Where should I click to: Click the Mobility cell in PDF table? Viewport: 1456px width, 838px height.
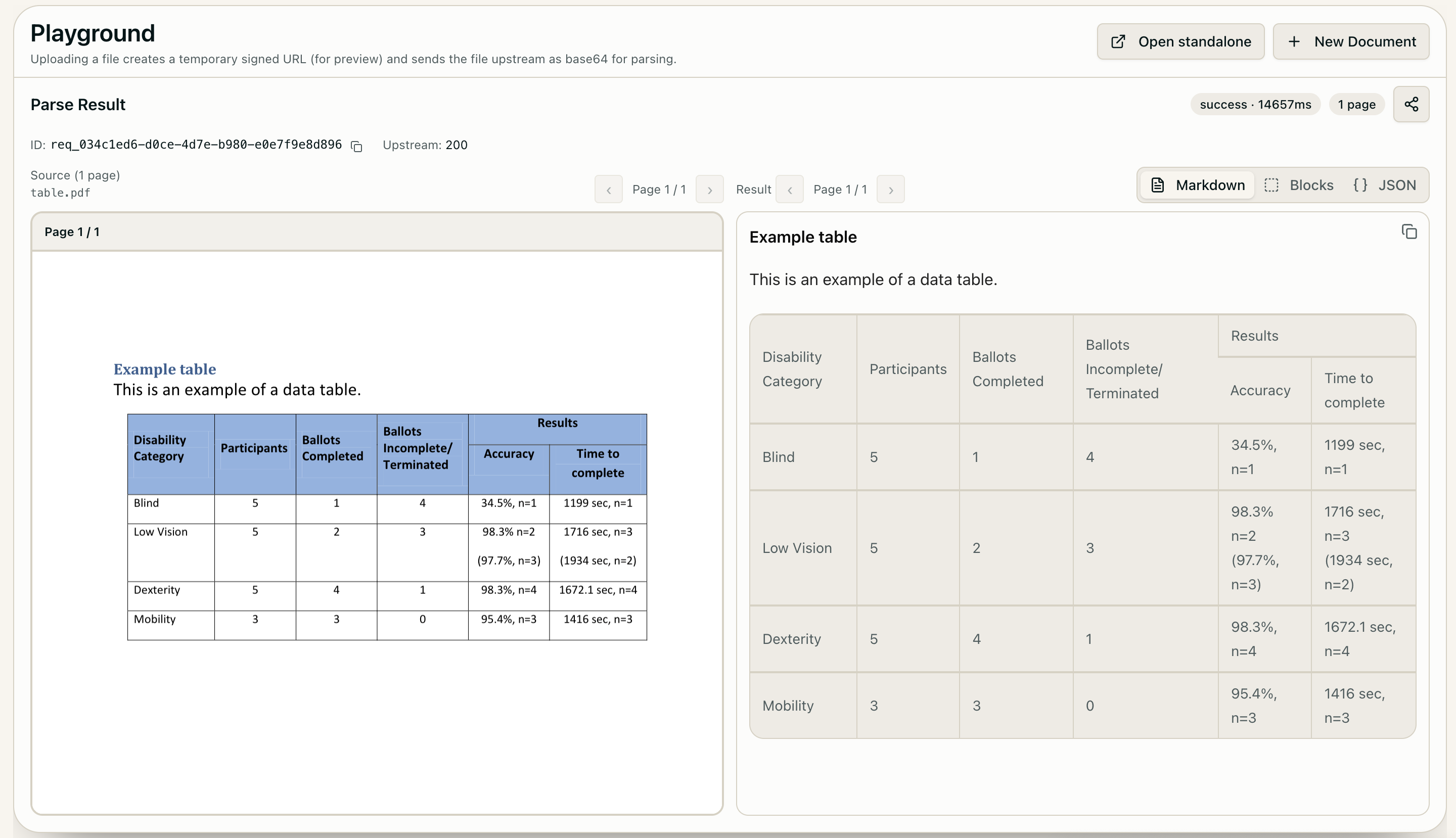155,619
